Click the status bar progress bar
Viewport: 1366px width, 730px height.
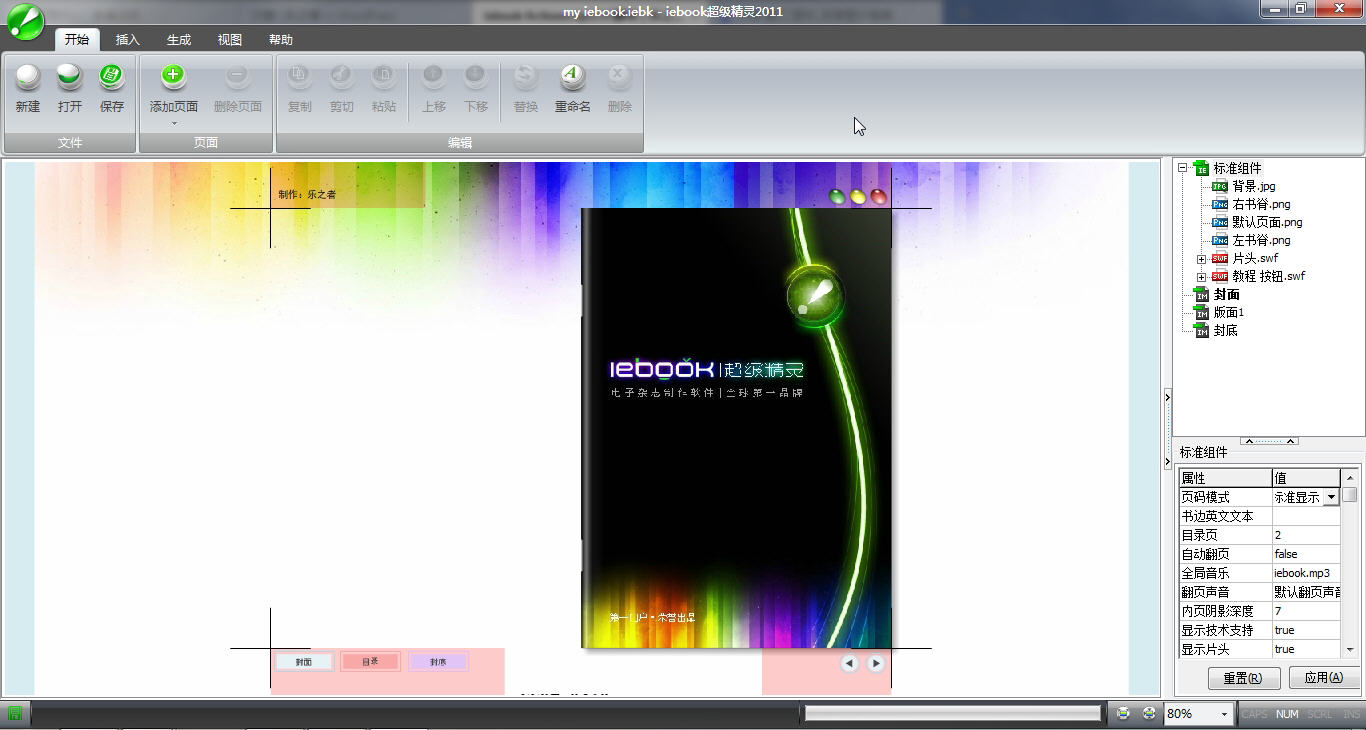pos(952,713)
